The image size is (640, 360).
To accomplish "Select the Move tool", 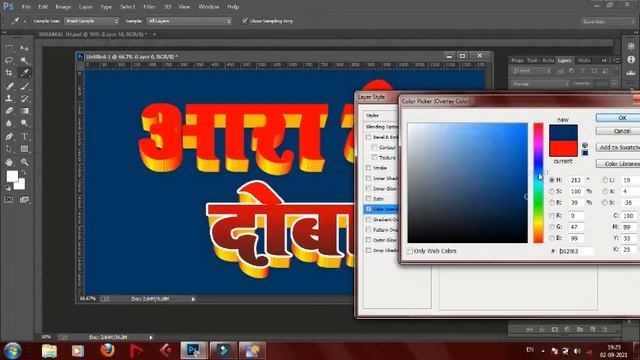I will tap(24, 48).
